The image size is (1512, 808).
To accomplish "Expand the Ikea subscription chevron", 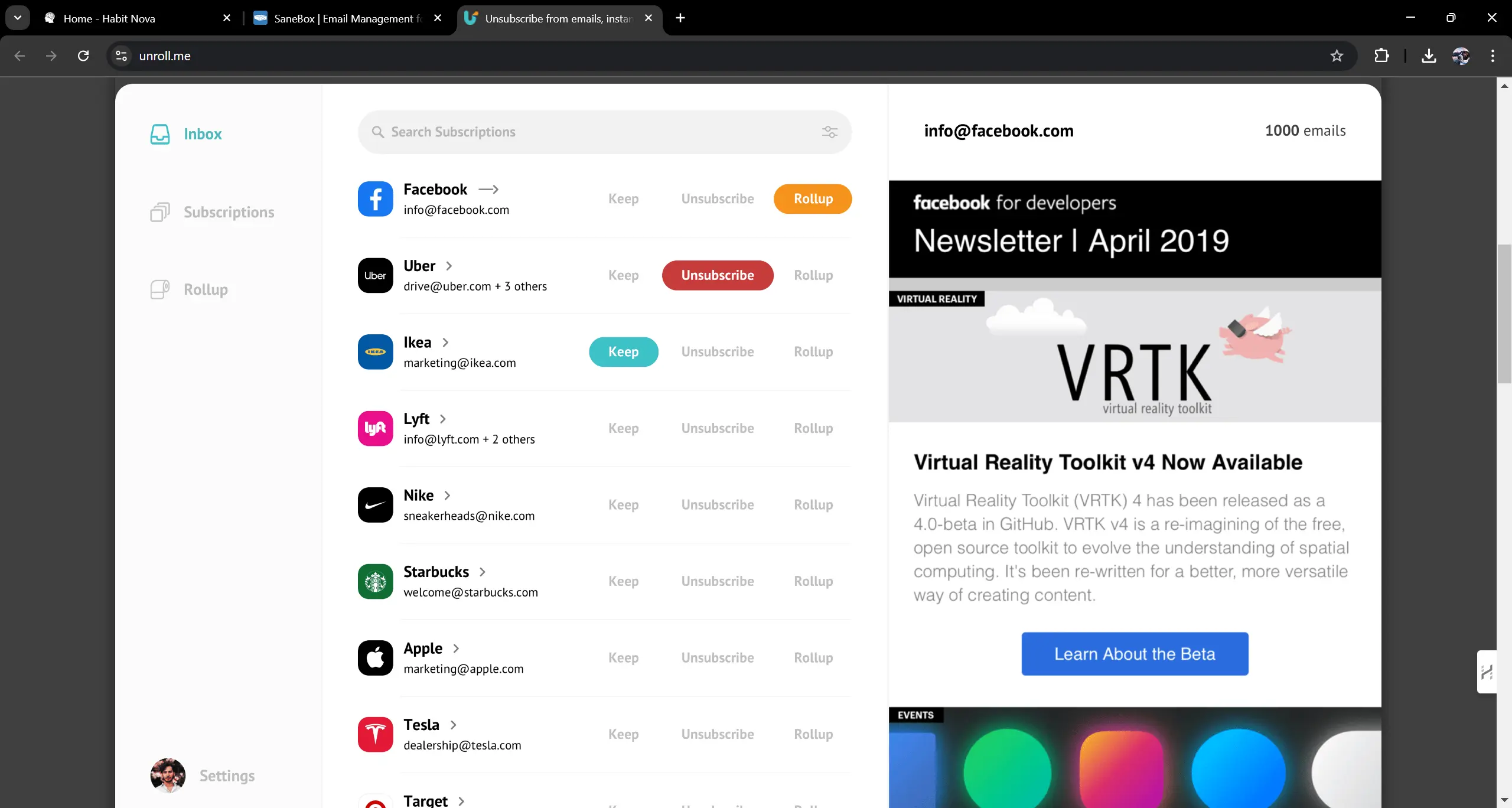I will tap(445, 343).
